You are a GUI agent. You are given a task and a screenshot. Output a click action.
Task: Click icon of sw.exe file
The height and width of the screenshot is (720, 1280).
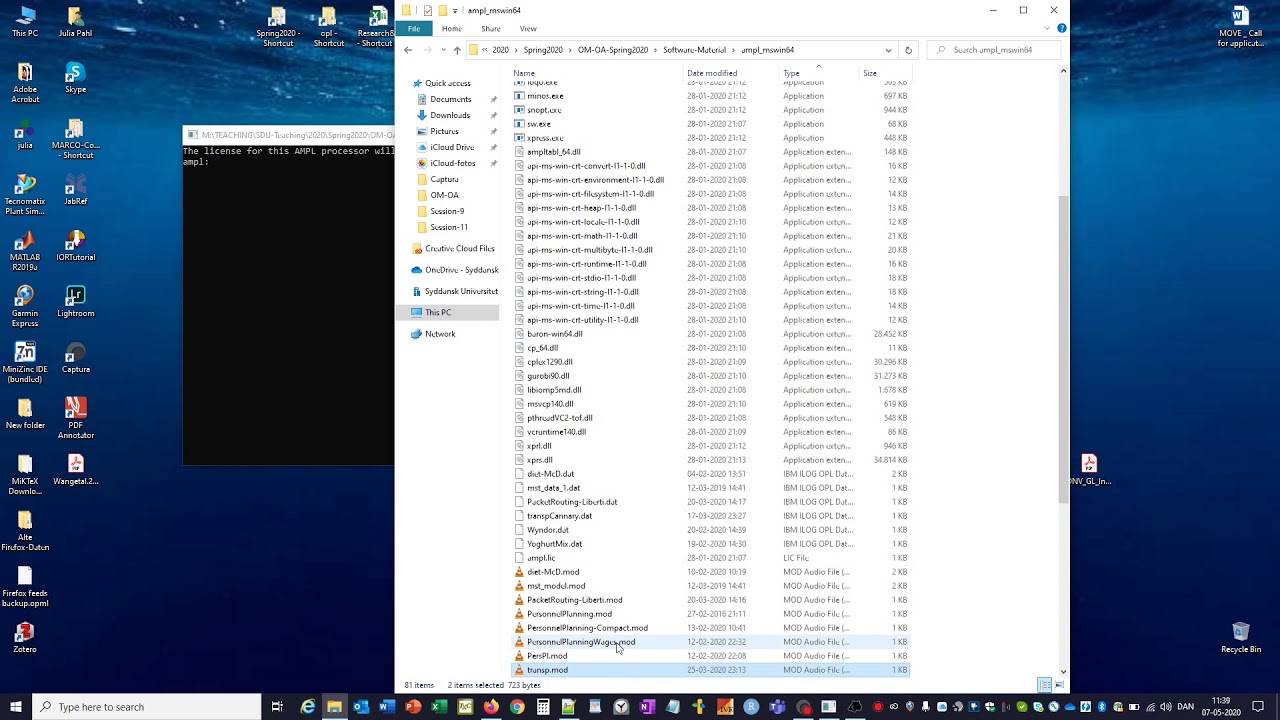(x=519, y=124)
